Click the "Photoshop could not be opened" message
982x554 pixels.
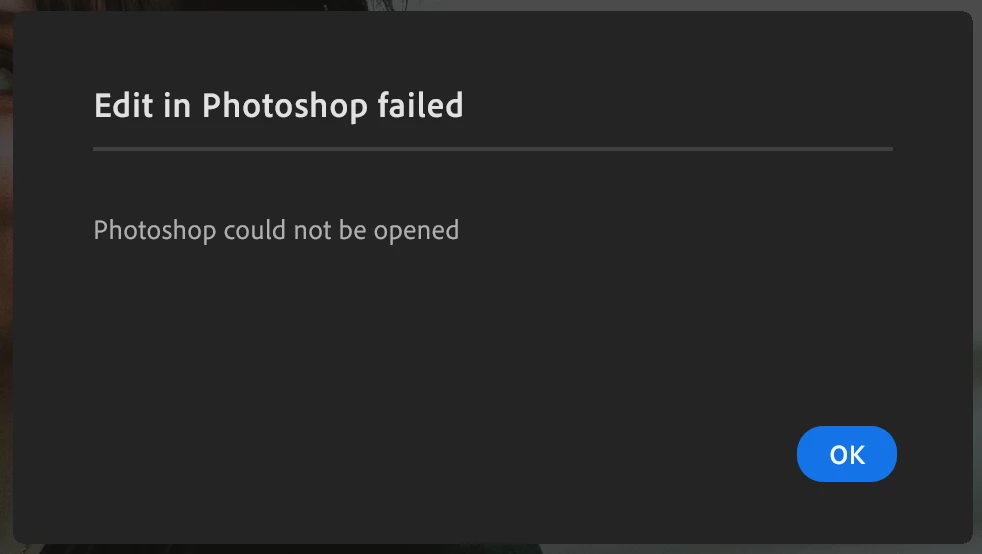[x=276, y=230]
